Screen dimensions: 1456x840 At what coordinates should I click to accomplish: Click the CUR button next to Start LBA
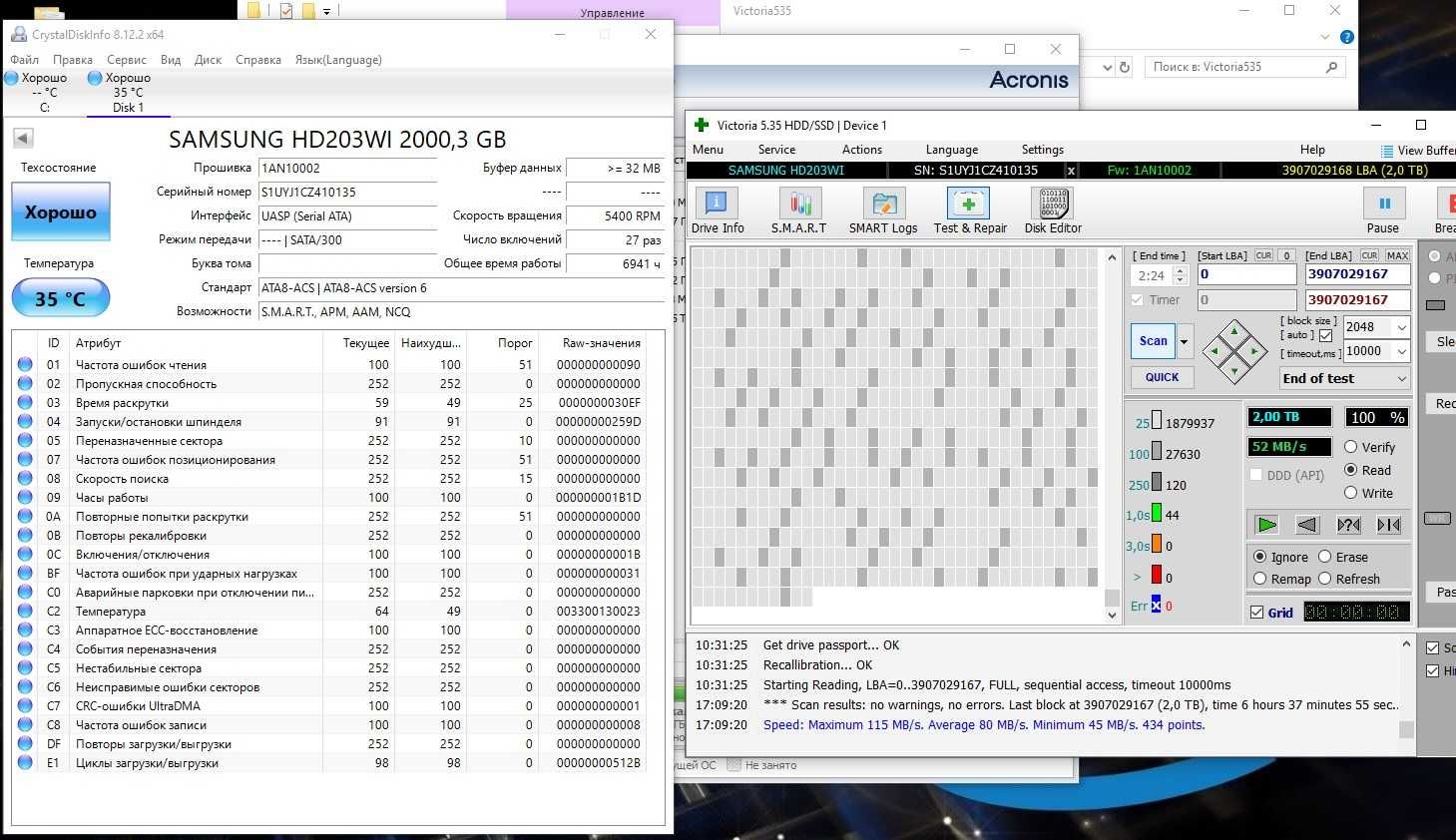[x=1263, y=255]
